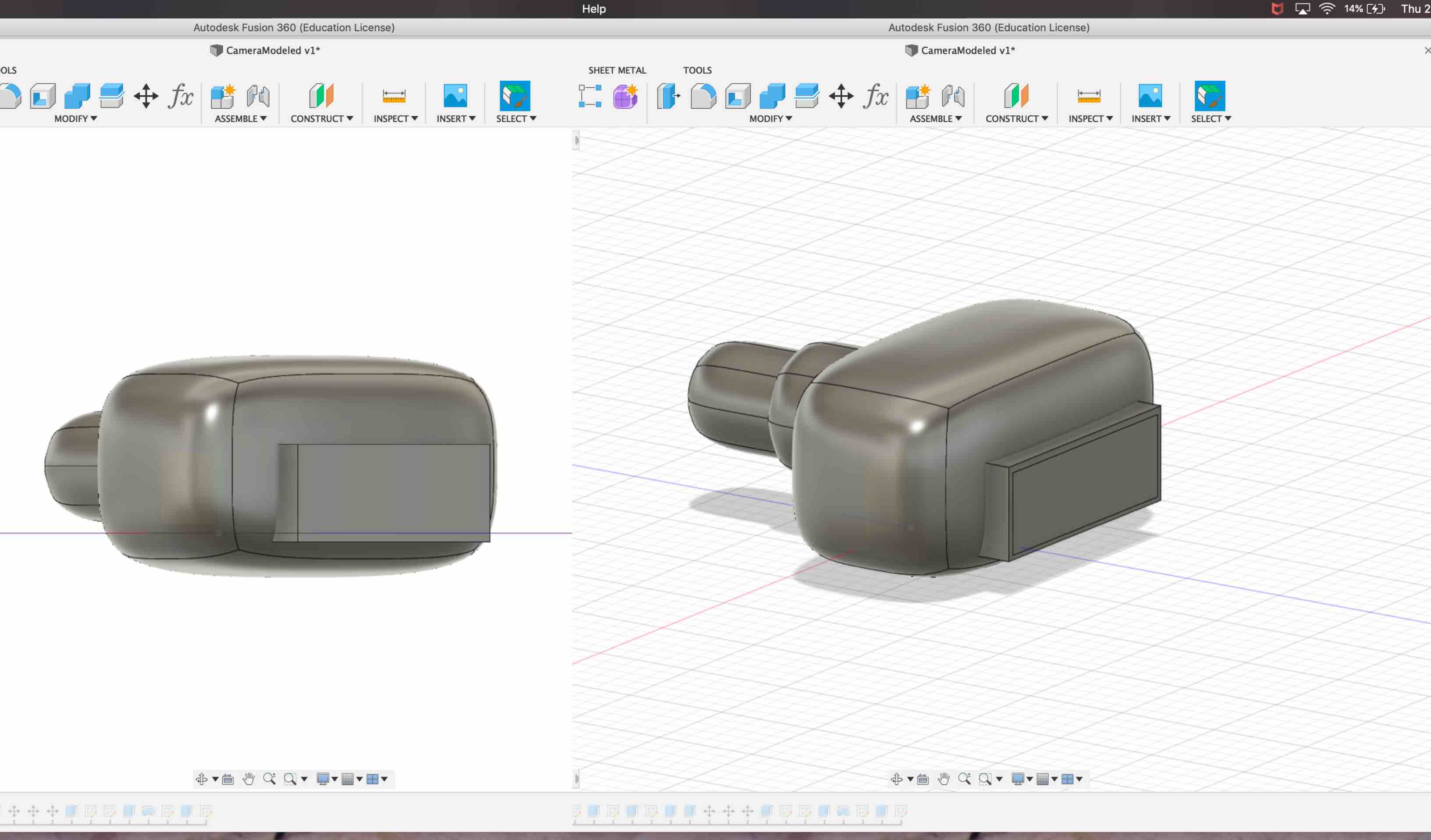This screenshot has width=1431, height=840.
Task: Click the AirPlay display icon in menu bar
Action: [x=1302, y=8]
